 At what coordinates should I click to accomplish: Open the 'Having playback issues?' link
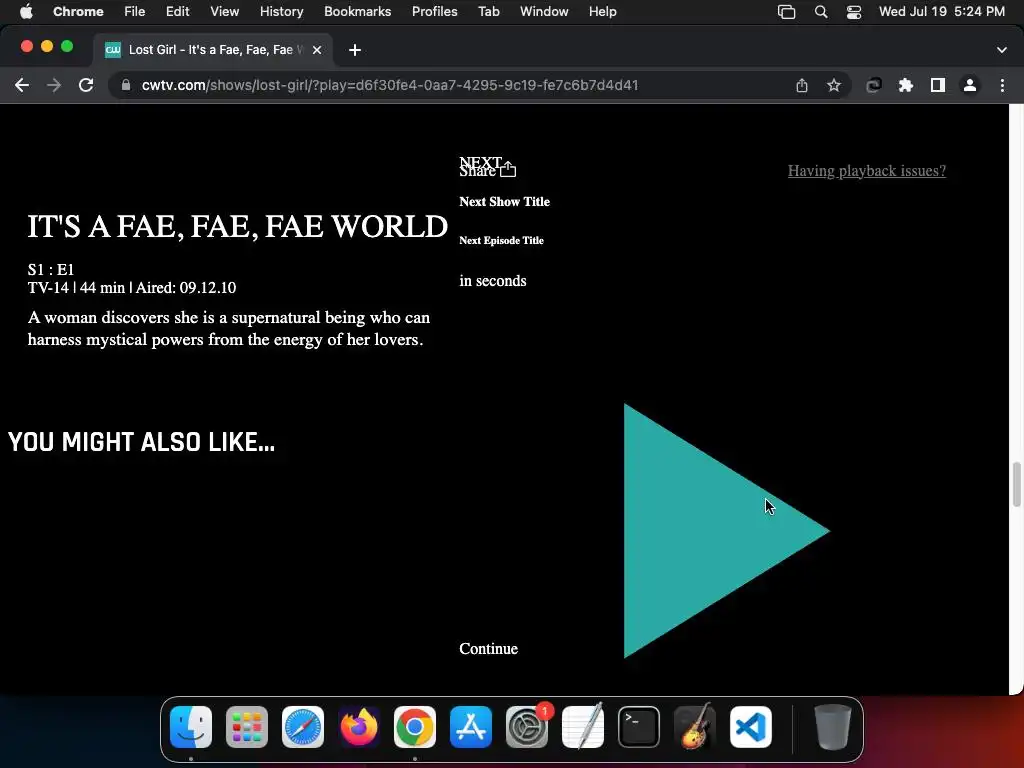(867, 170)
